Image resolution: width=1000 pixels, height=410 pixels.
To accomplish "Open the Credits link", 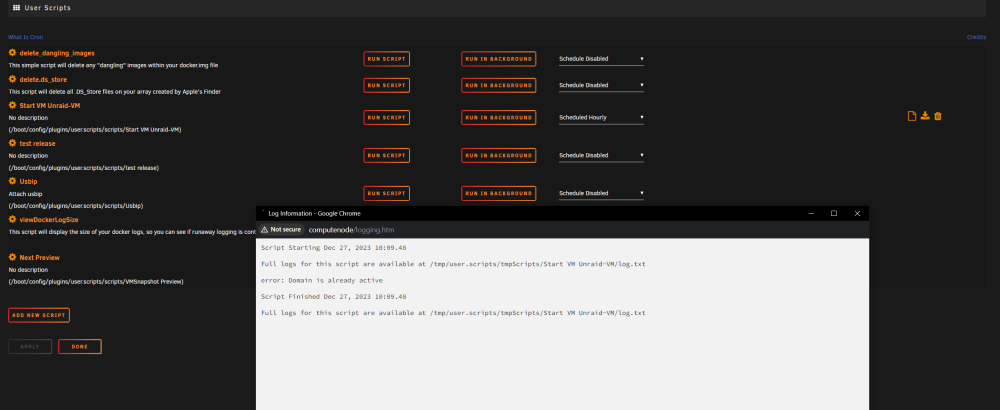I will 976,38.
